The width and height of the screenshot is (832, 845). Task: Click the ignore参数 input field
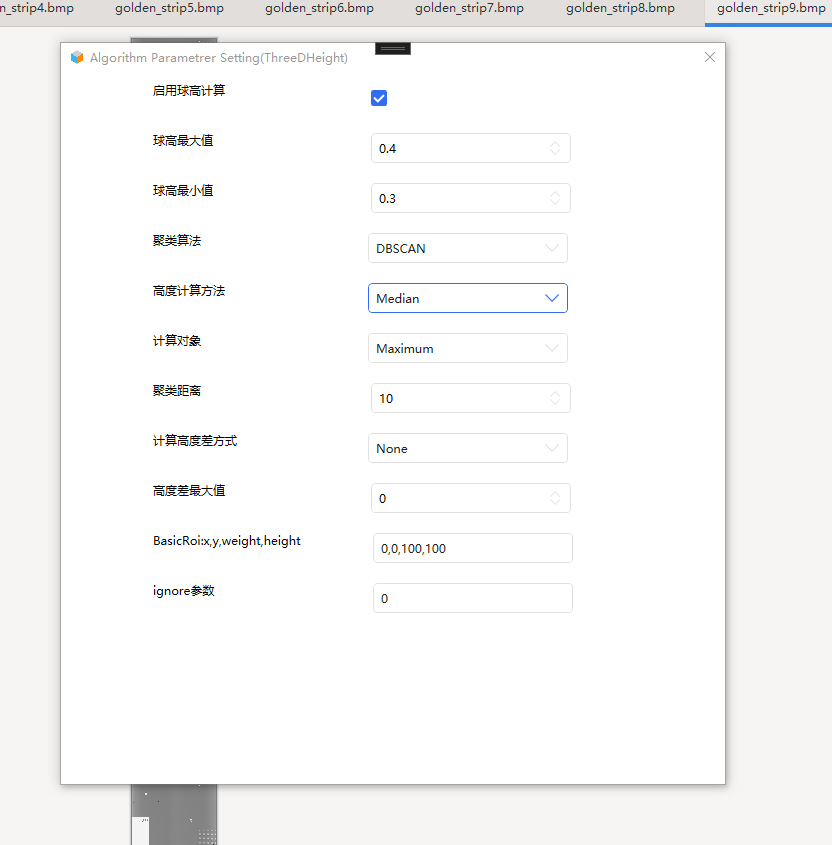473,598
